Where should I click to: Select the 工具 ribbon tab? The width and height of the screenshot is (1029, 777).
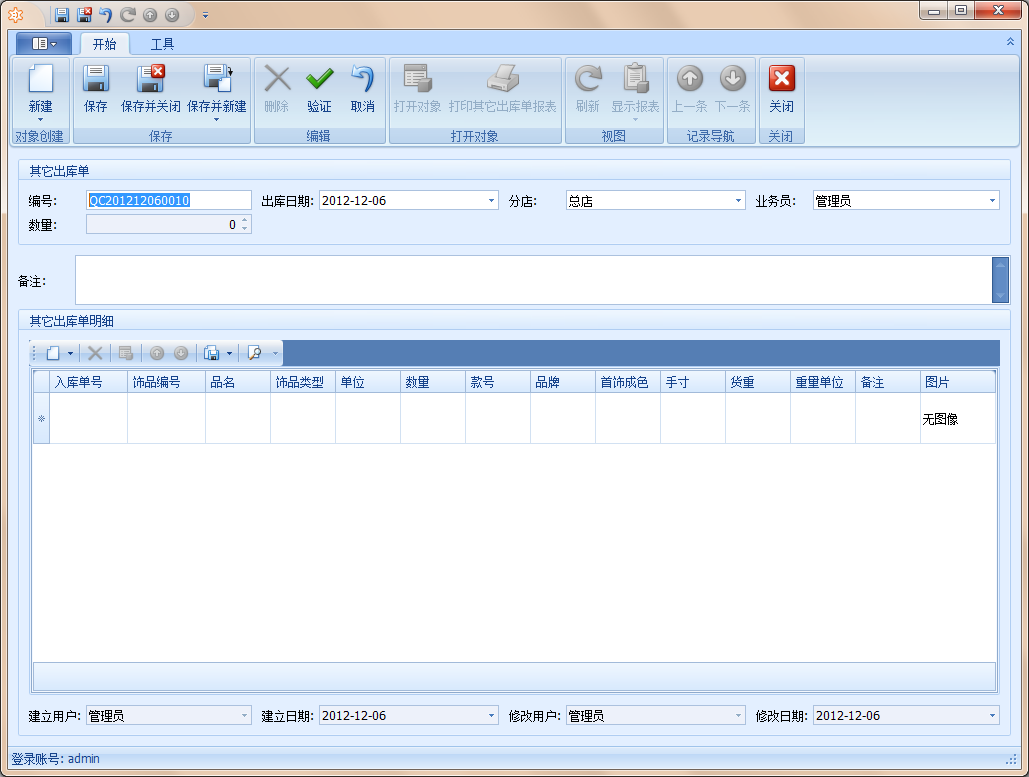[162, 44]
